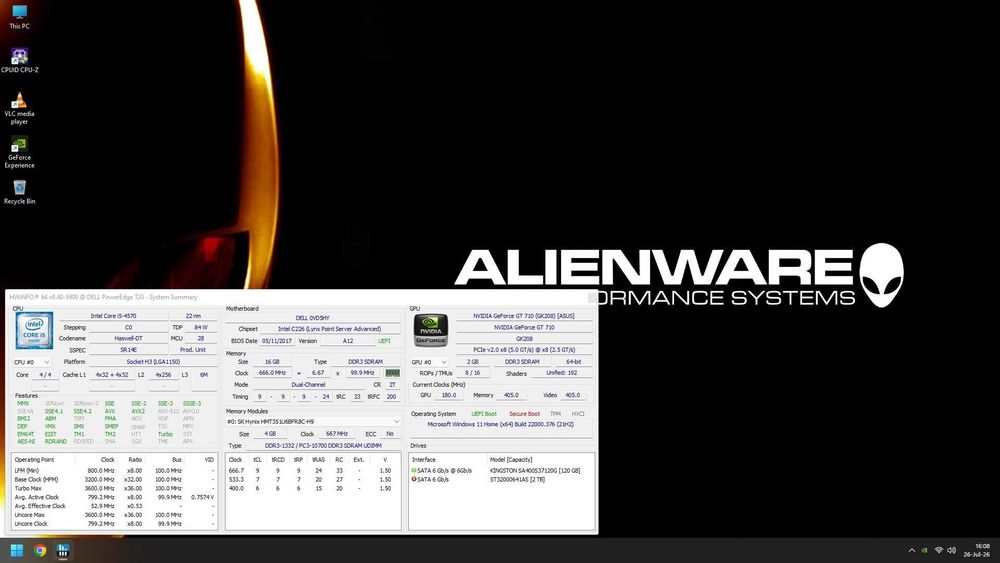Click the Intel Core i5-4570 name field
The width and height of the screenshot is (1000, 563).
click(x=113, y=316)
